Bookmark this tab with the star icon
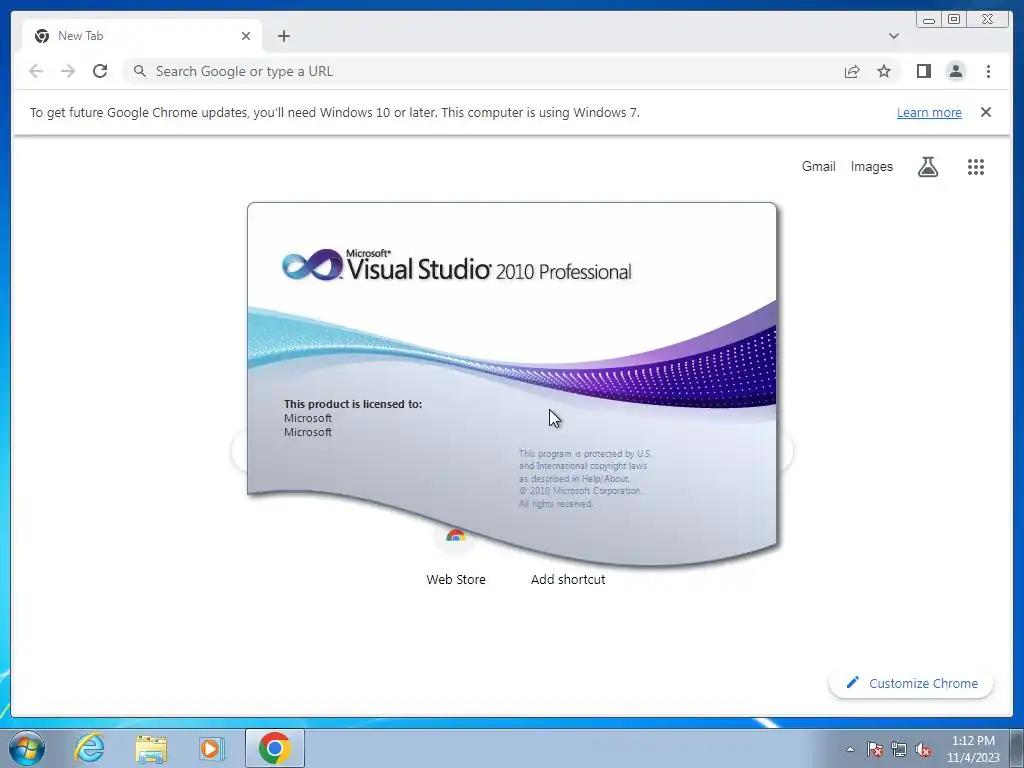Image resolution: width=1024 pixels, height=768 pixels. (x=884, y=71)
